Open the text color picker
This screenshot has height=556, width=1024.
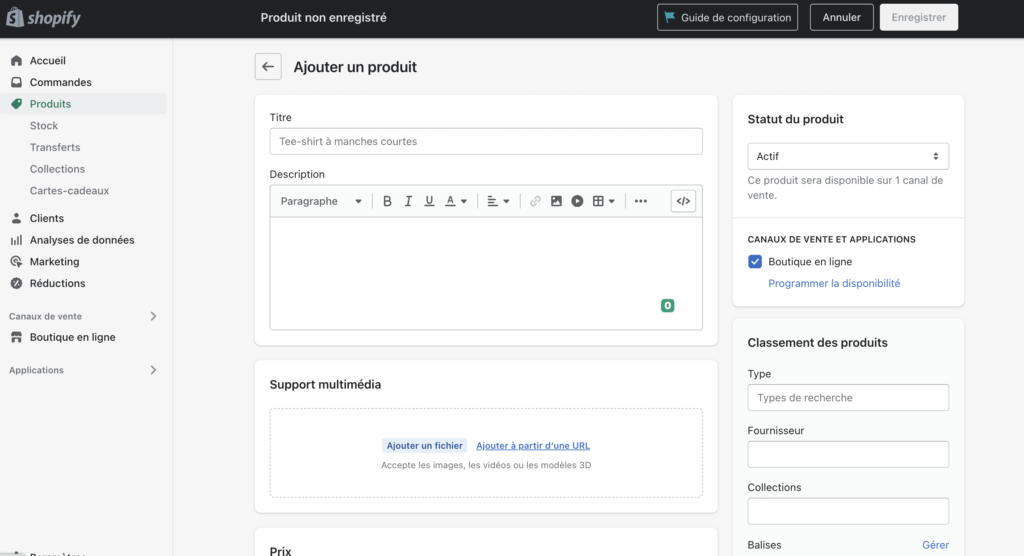[456, 201]
